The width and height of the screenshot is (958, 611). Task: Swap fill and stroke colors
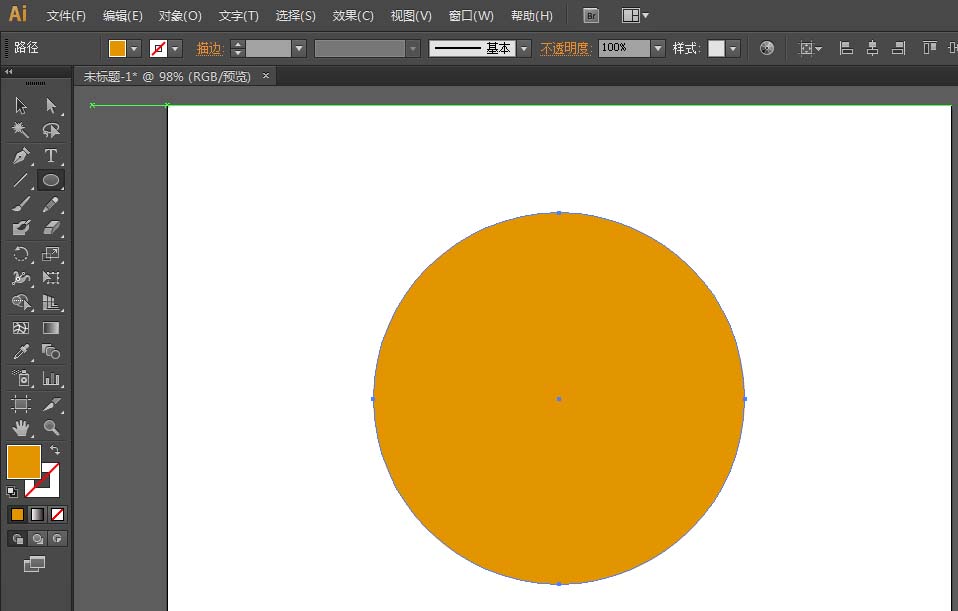(x=55, y=451)
